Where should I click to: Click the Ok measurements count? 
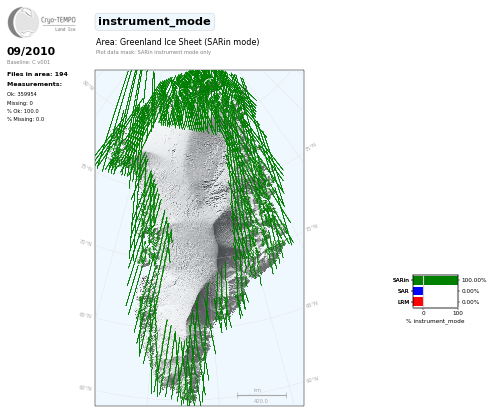pyautogui.click(x=22, y=94)
